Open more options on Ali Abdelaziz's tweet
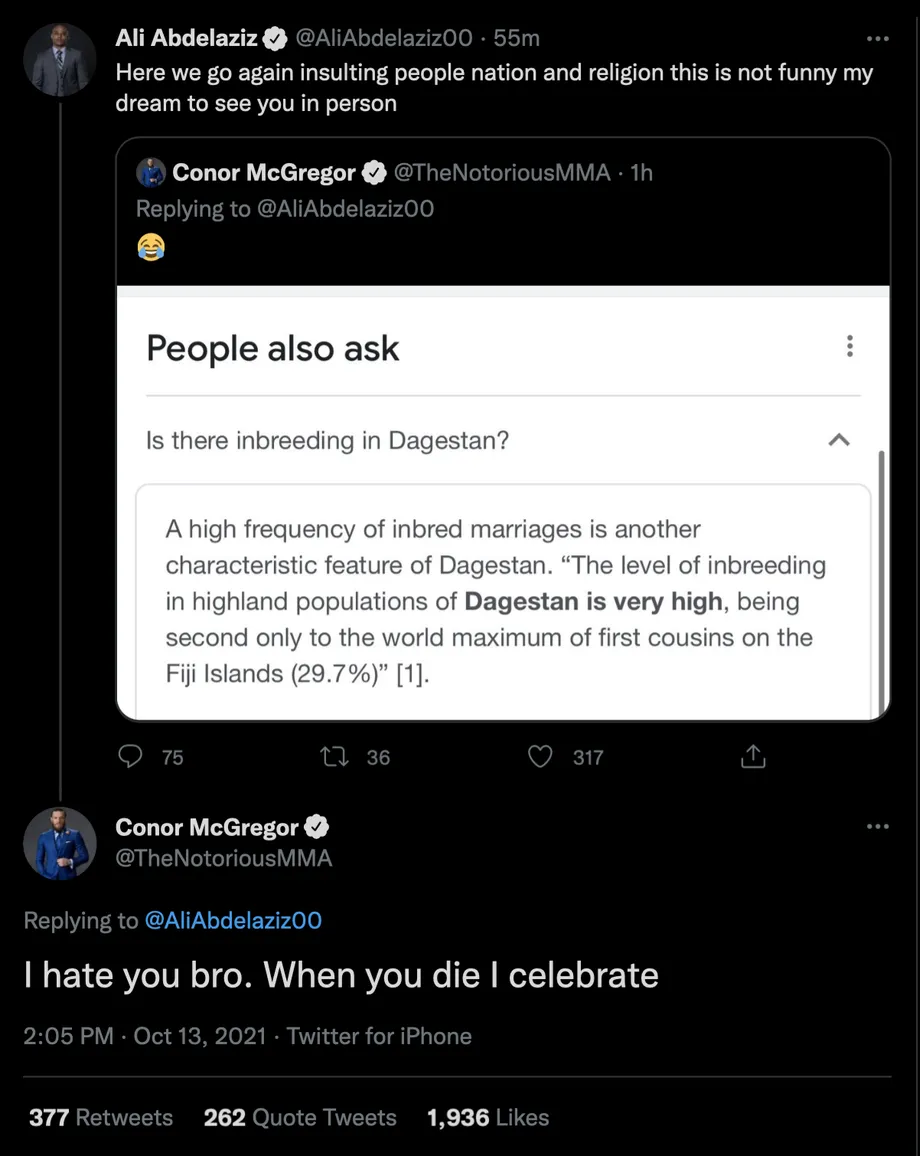The width and height of the screenshot is (920, 1156). 877,39
